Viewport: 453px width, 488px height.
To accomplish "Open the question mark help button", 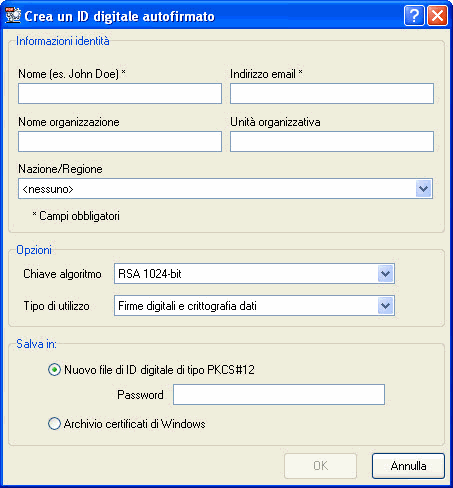I will pyautogui.click(x=414, y=15).
